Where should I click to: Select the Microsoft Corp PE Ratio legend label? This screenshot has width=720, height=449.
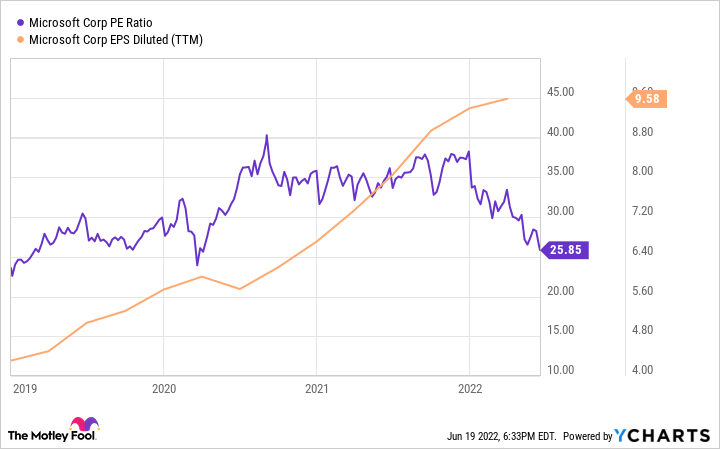click(90, 22)
